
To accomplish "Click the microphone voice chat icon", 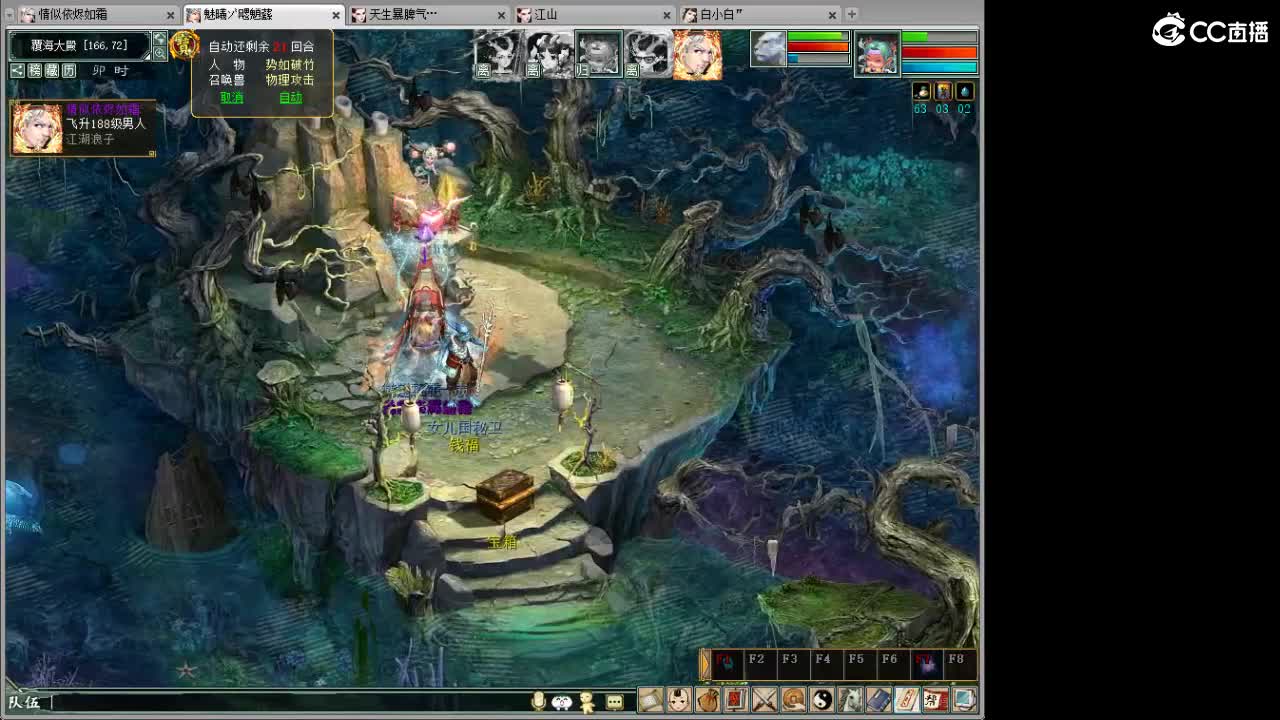I will 539,701.
